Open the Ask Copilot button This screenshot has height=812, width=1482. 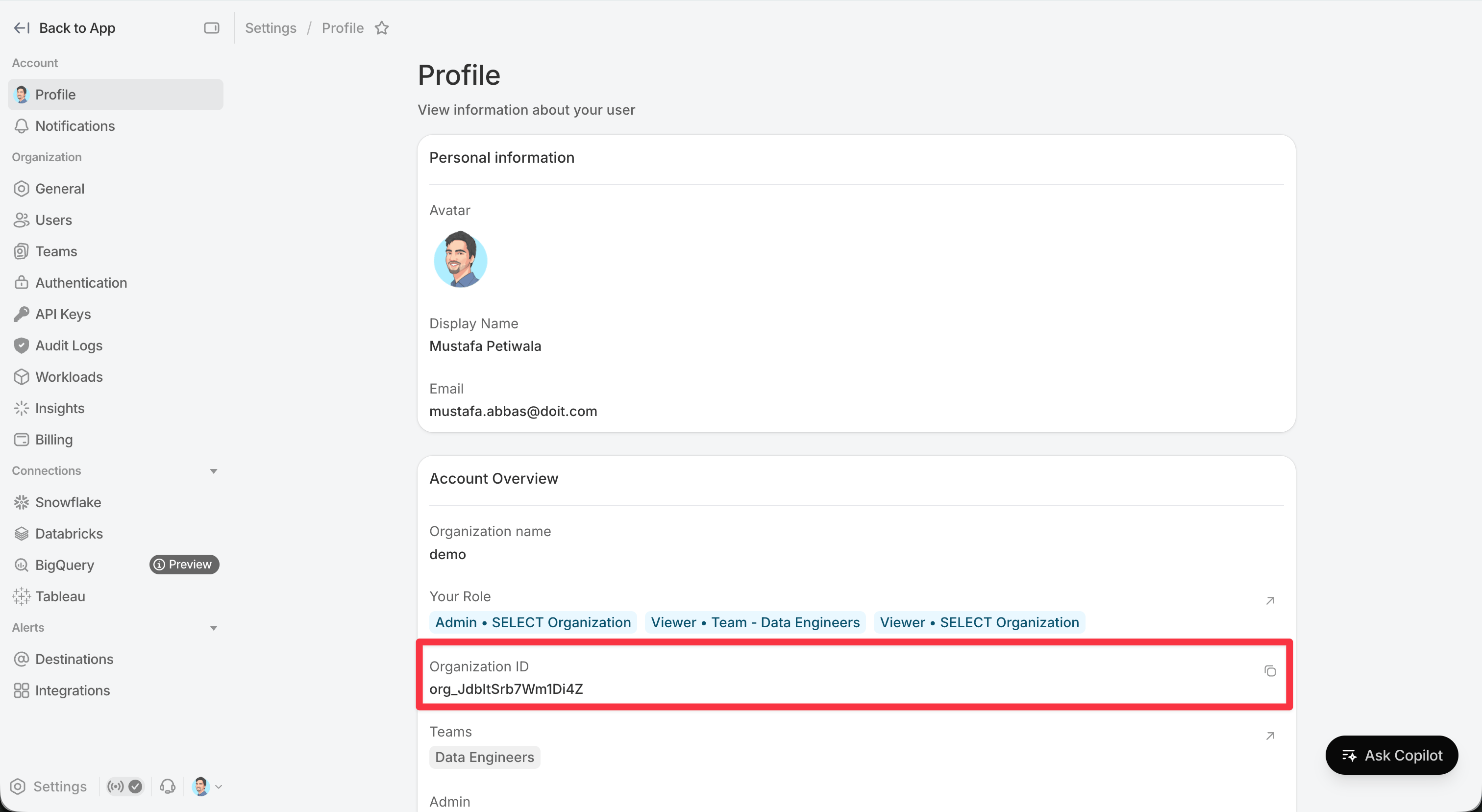click(x=1391, y=755)
